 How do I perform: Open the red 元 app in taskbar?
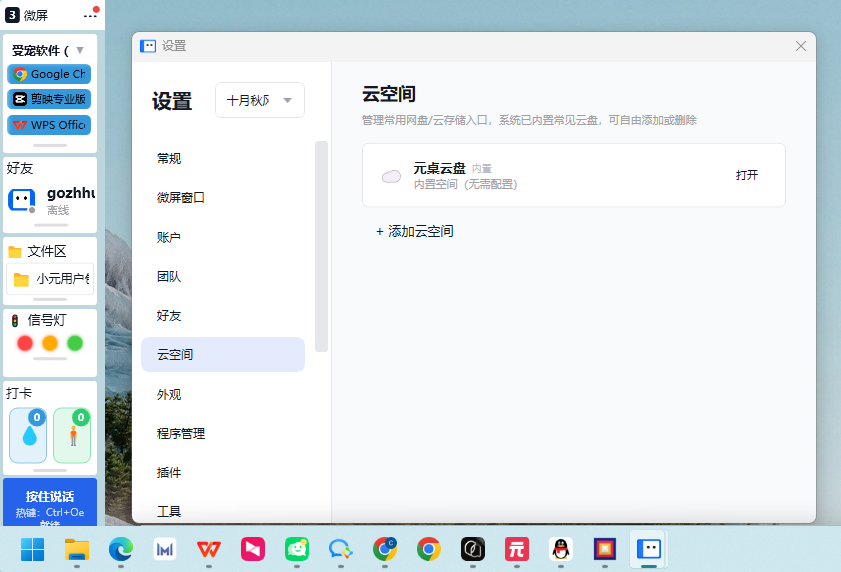(x=517, y=549)
